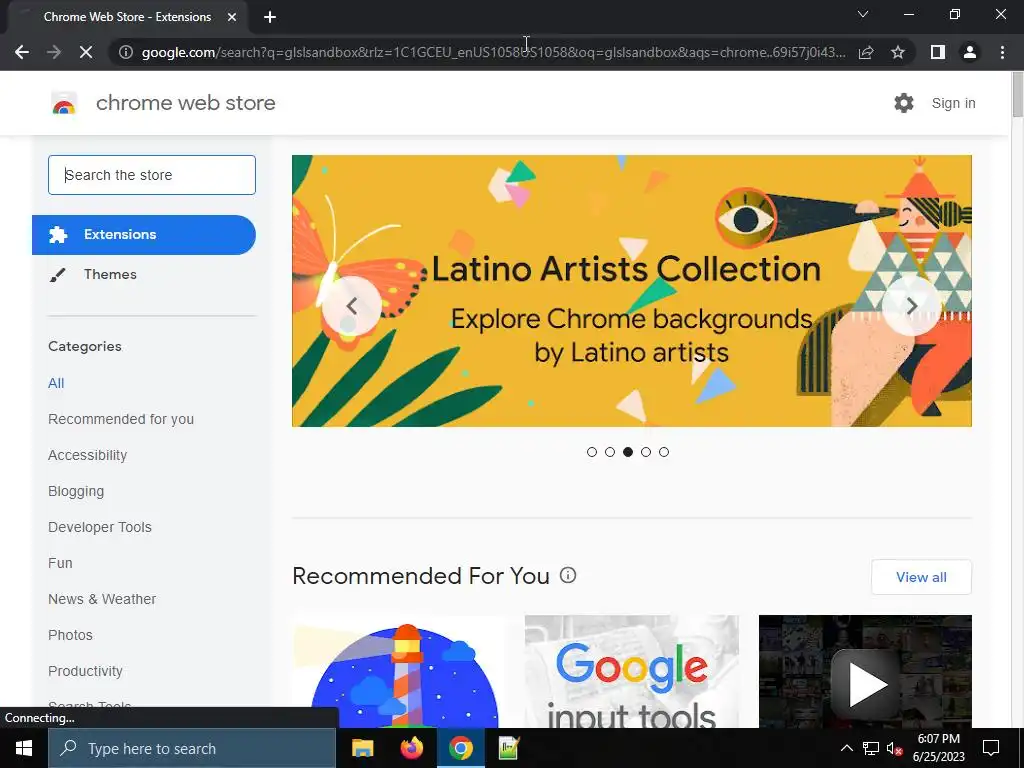Open network status in system tray
Image resolution: width=1024 pixels, height=768 pixels.
point(871,748)
